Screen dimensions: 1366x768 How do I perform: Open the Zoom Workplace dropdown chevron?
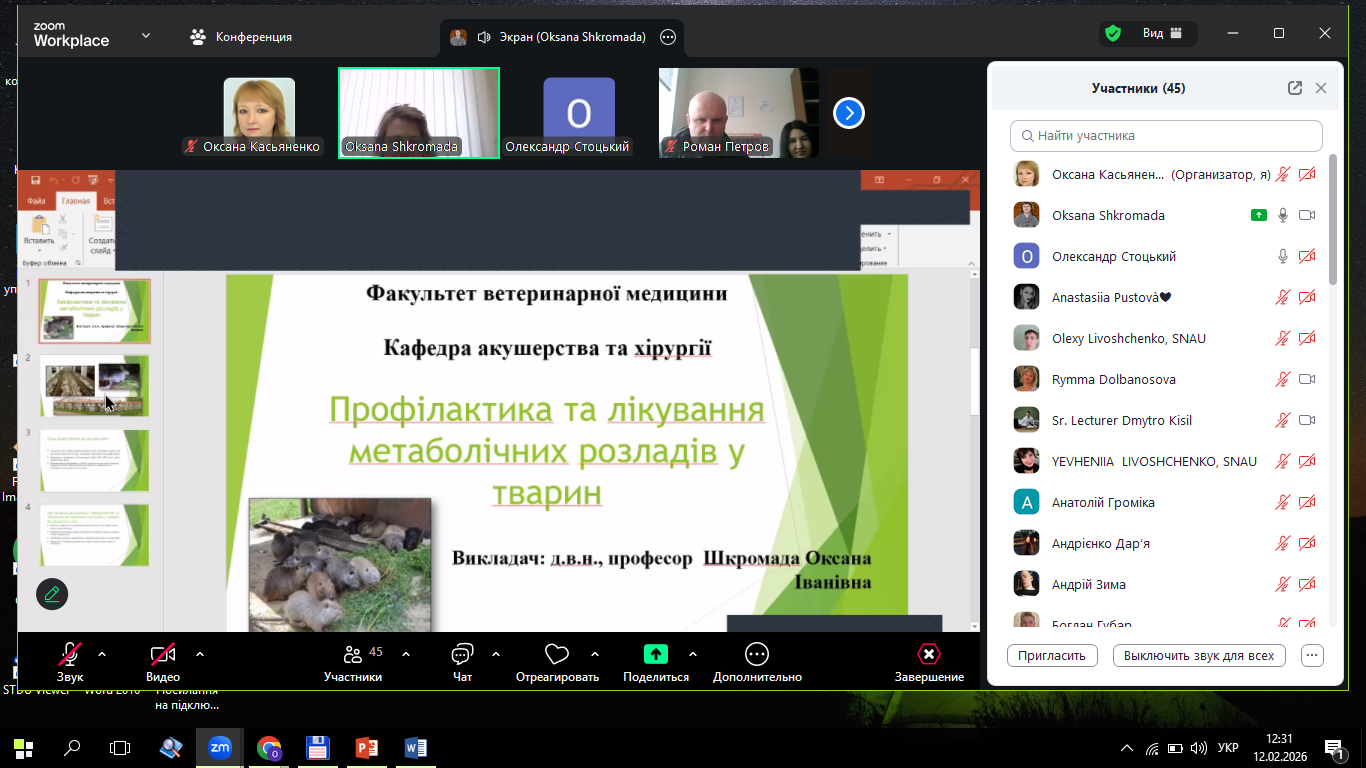[x=146, y=36]
